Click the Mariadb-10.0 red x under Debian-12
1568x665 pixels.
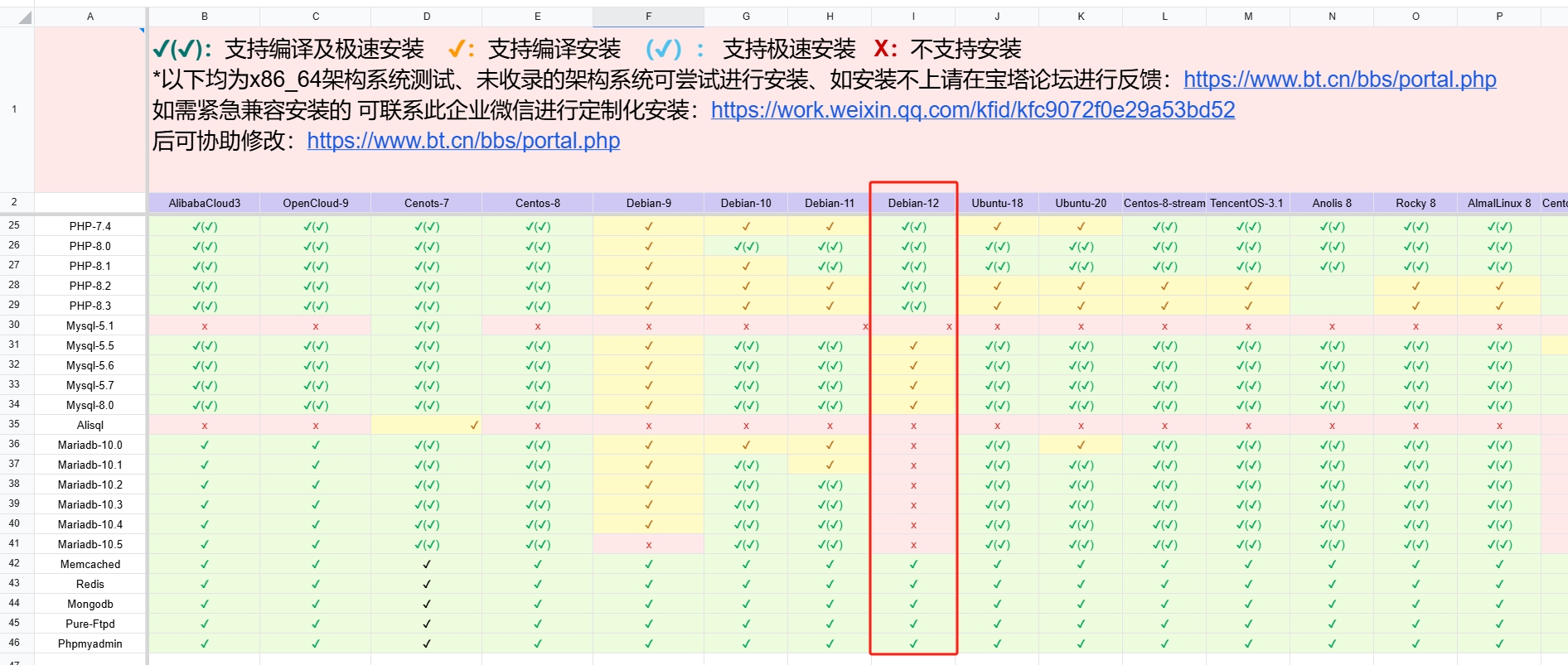click(913, 445)
